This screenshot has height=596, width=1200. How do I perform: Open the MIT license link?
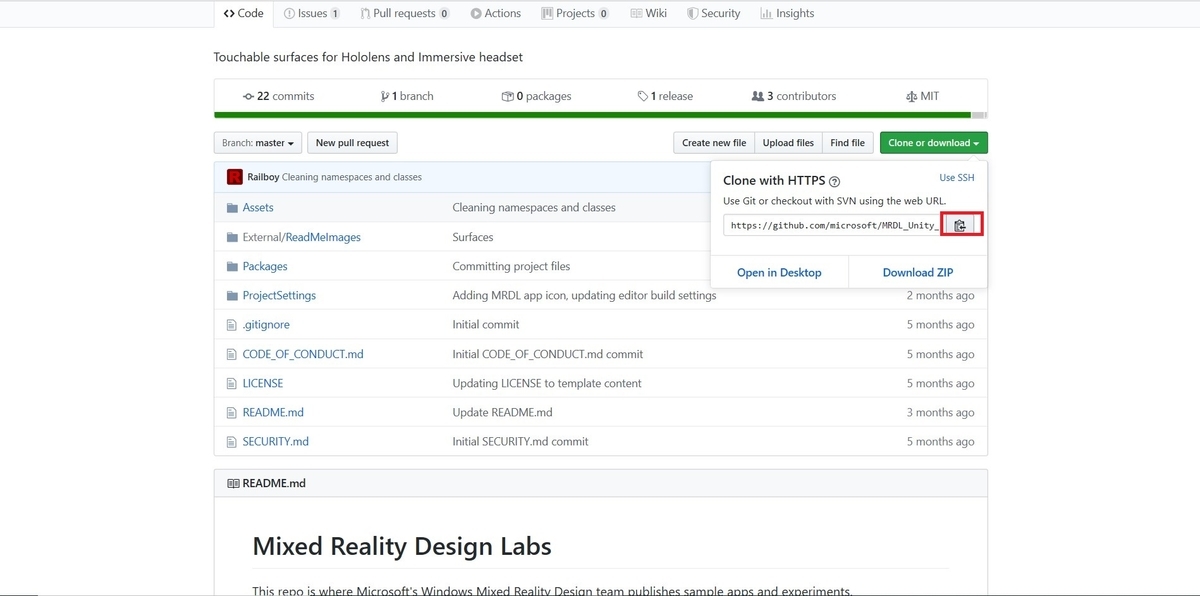coord(922,96)
